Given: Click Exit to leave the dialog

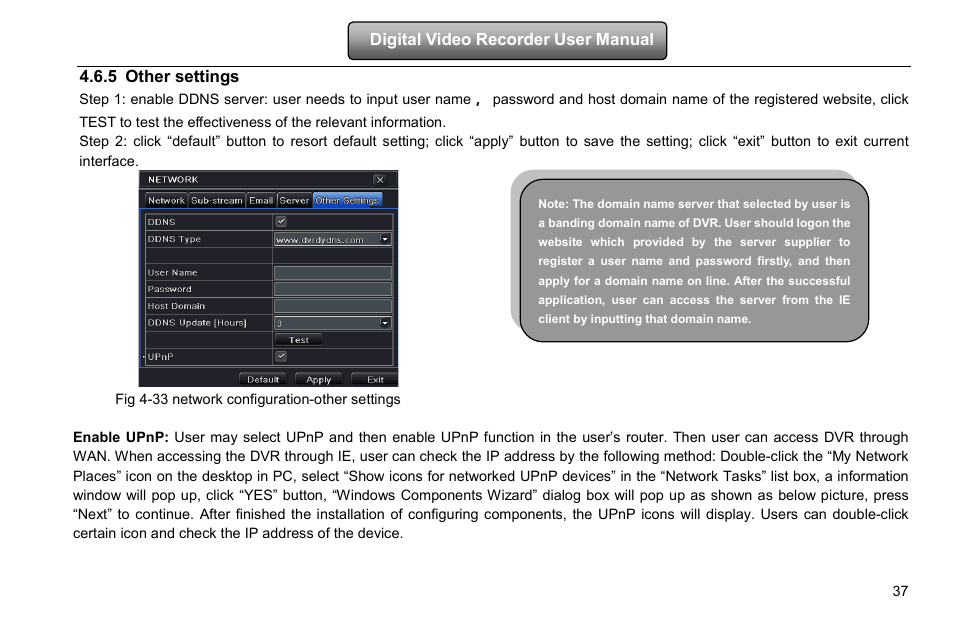Looking at the screenshot, I should [375, 379].
